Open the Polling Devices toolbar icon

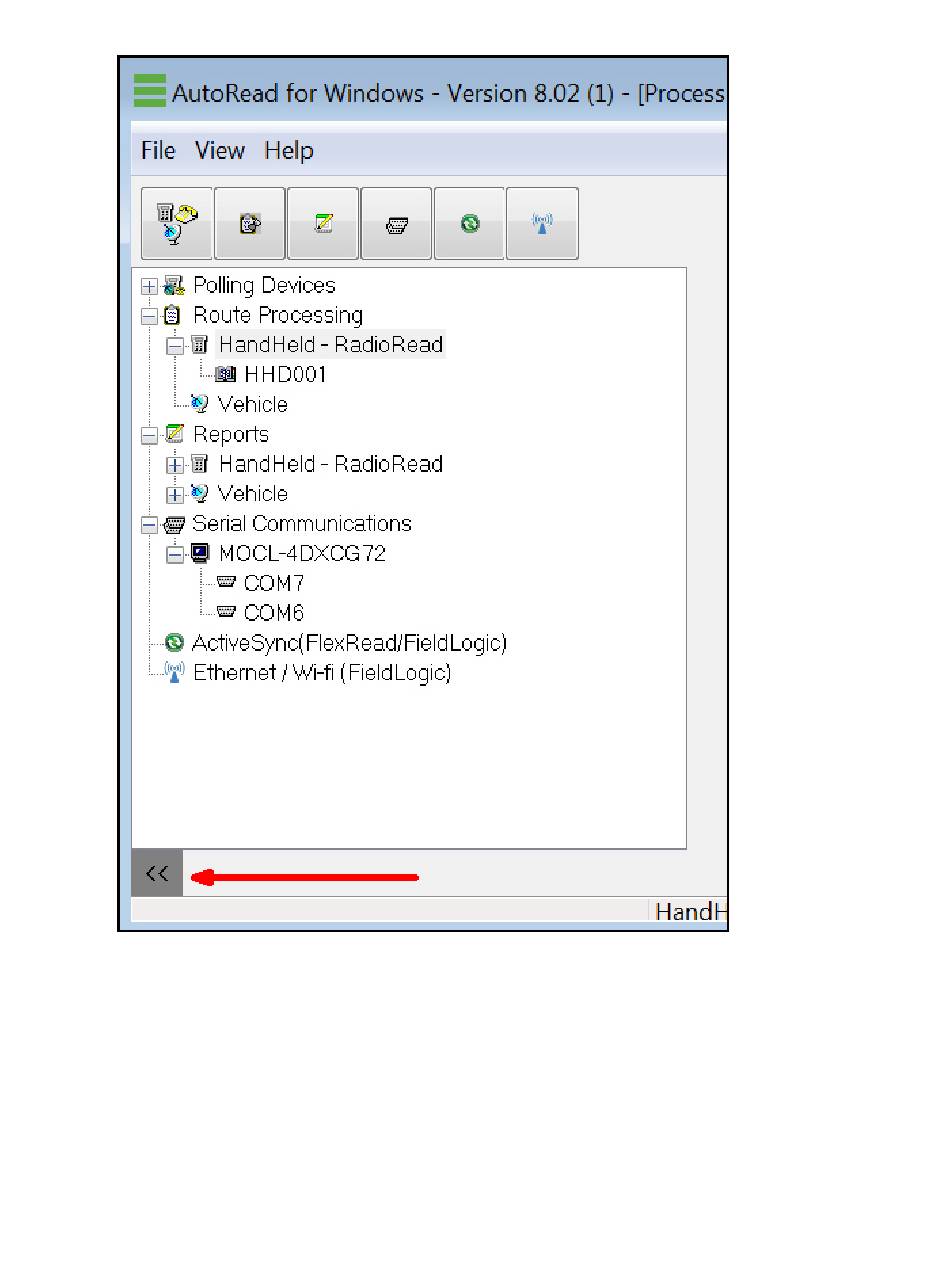pos(177,223)
